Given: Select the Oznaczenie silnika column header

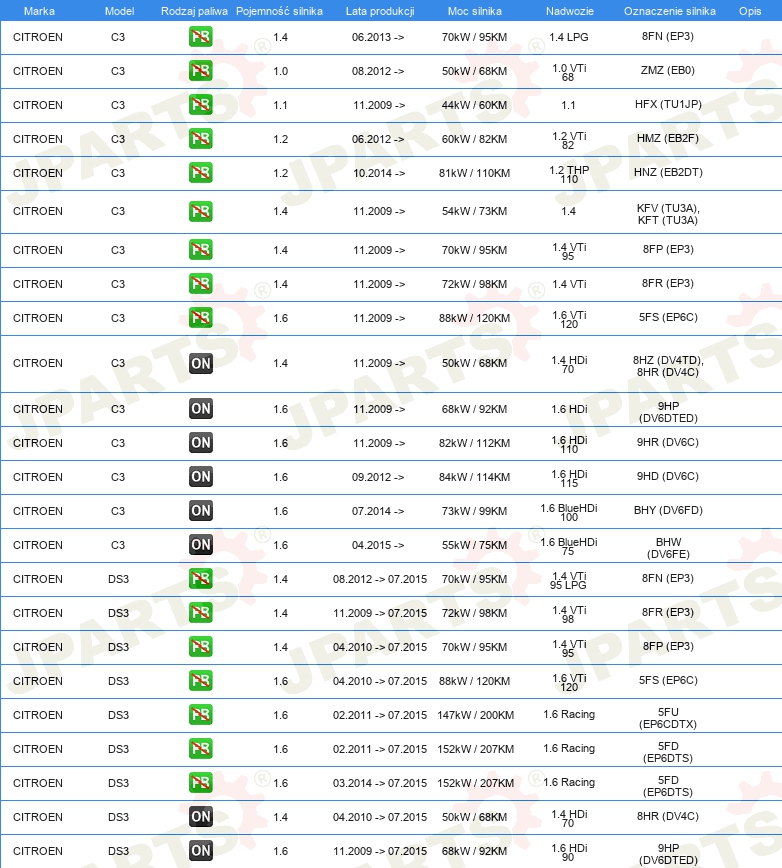Looking at the screenshot, I should (x=670, y=11).
